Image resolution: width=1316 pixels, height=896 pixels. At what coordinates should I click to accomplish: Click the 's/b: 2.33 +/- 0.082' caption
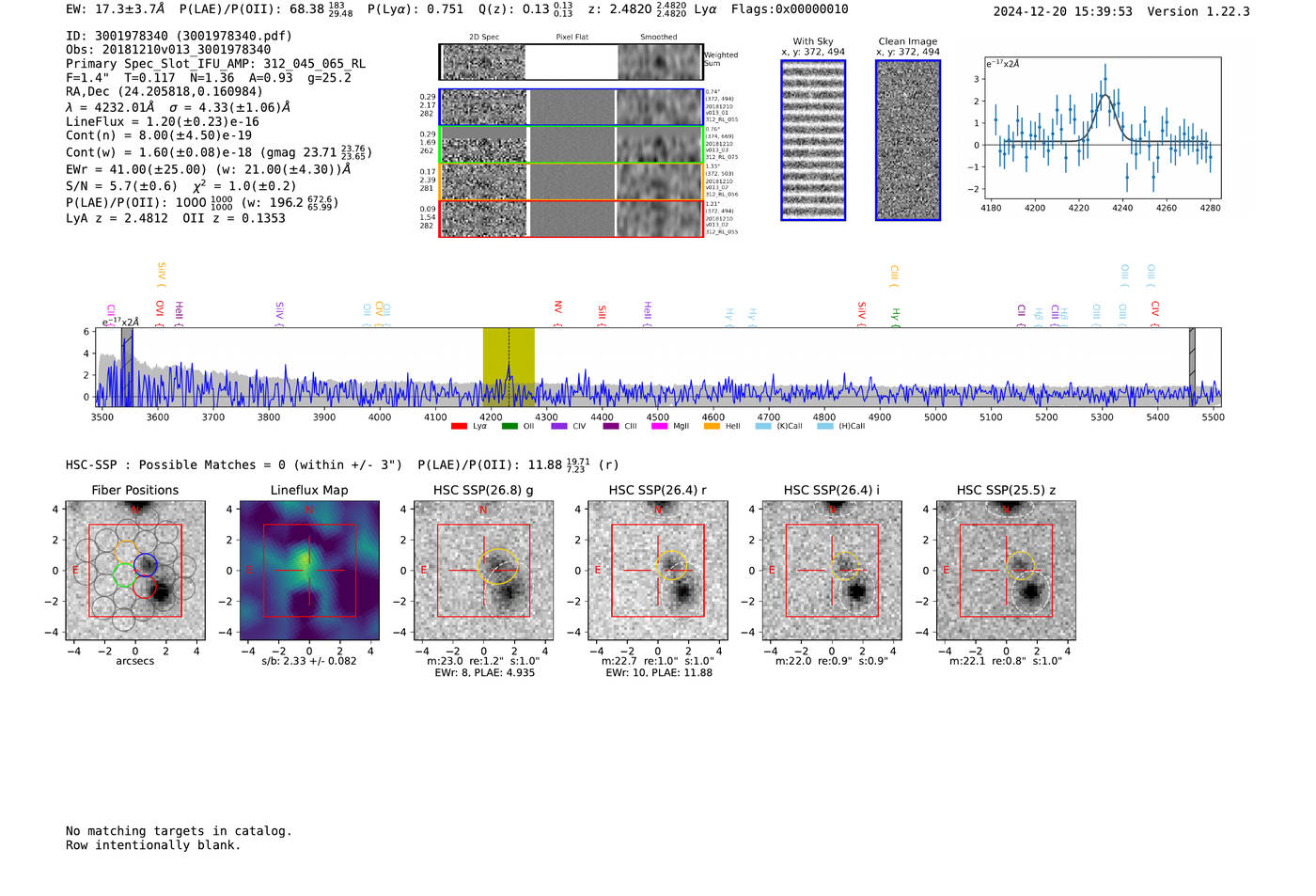(x=309, y=661)
